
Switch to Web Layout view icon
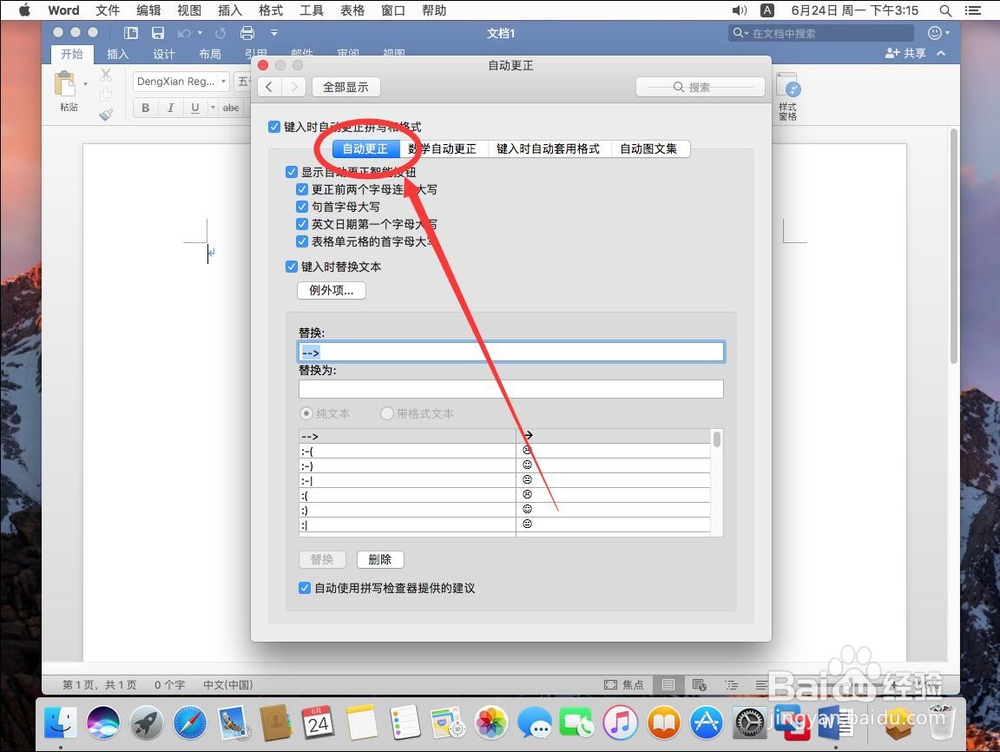pyautogui.click(x=699, y=685)
